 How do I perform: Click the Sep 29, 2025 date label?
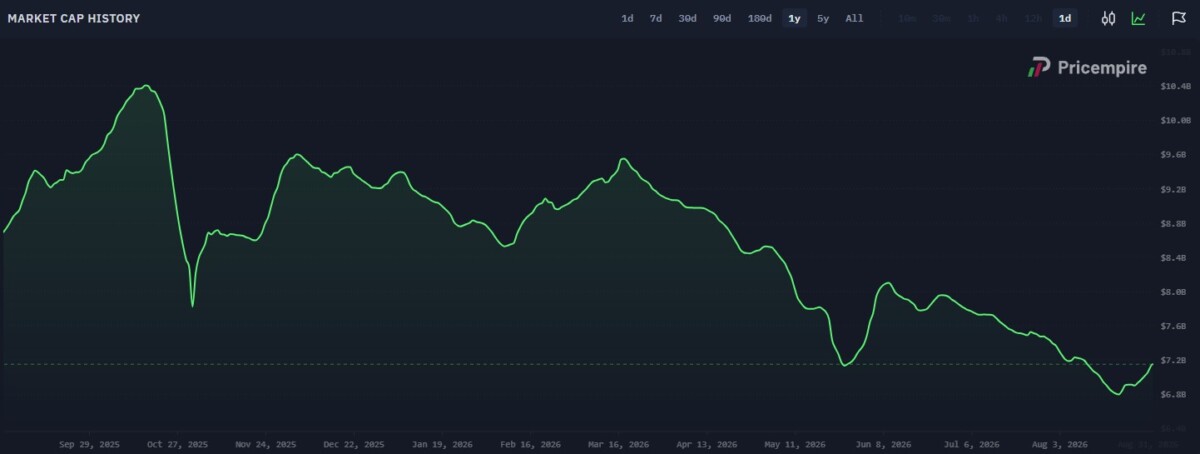(x=90, y=444)
